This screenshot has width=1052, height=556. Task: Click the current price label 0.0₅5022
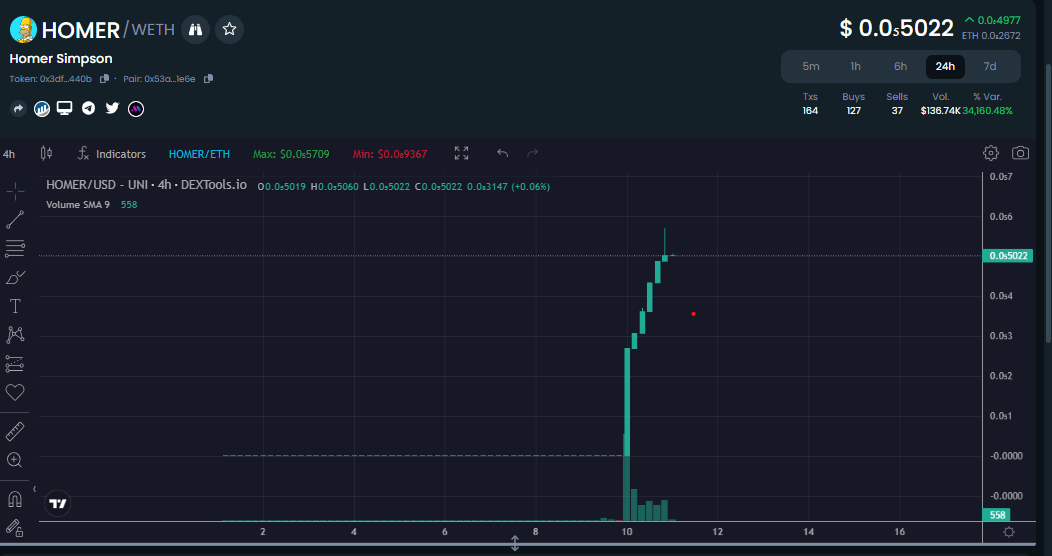[1007, 256]
